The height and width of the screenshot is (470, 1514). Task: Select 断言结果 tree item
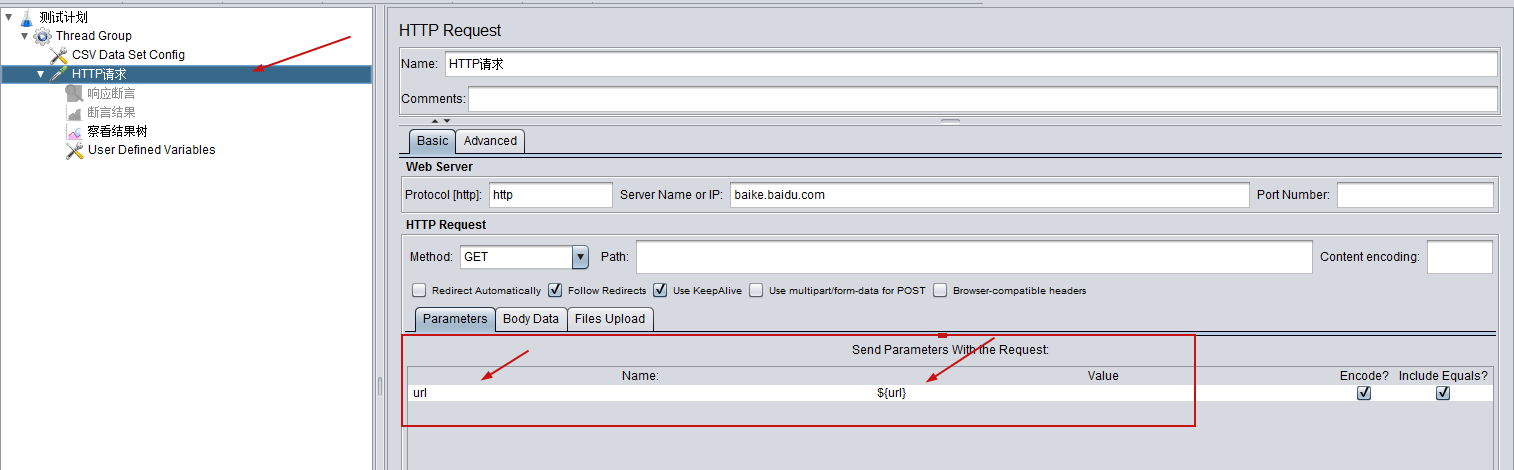pos(111,112)
